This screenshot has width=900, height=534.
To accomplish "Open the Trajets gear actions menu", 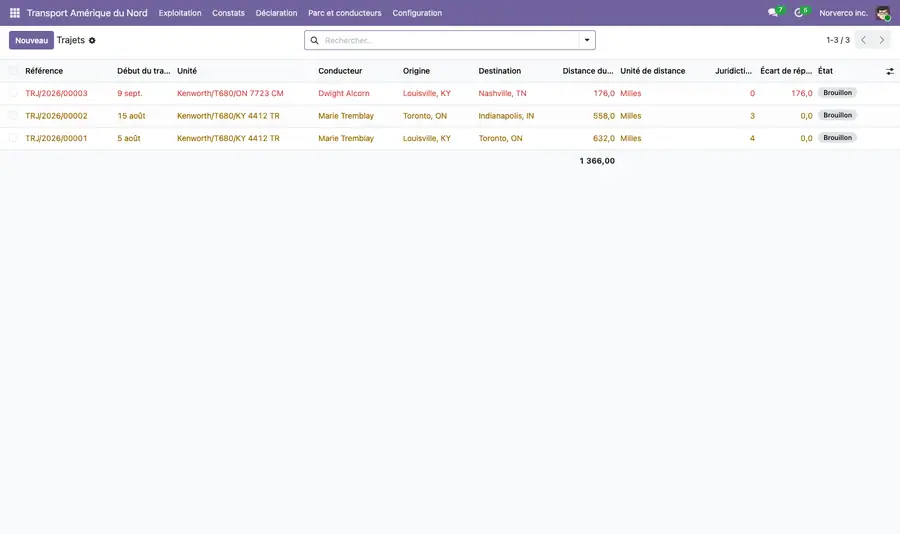I will point(92,41).
